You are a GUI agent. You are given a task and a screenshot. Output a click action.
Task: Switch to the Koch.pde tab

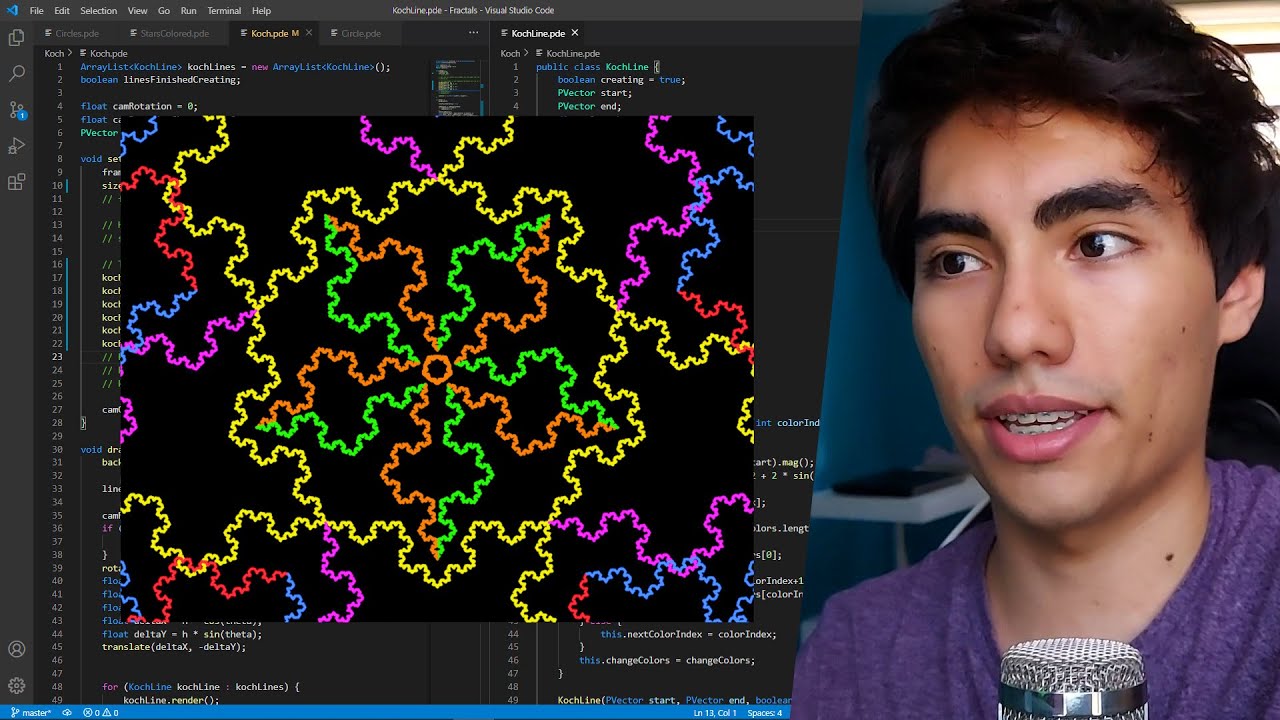(274, 33)
